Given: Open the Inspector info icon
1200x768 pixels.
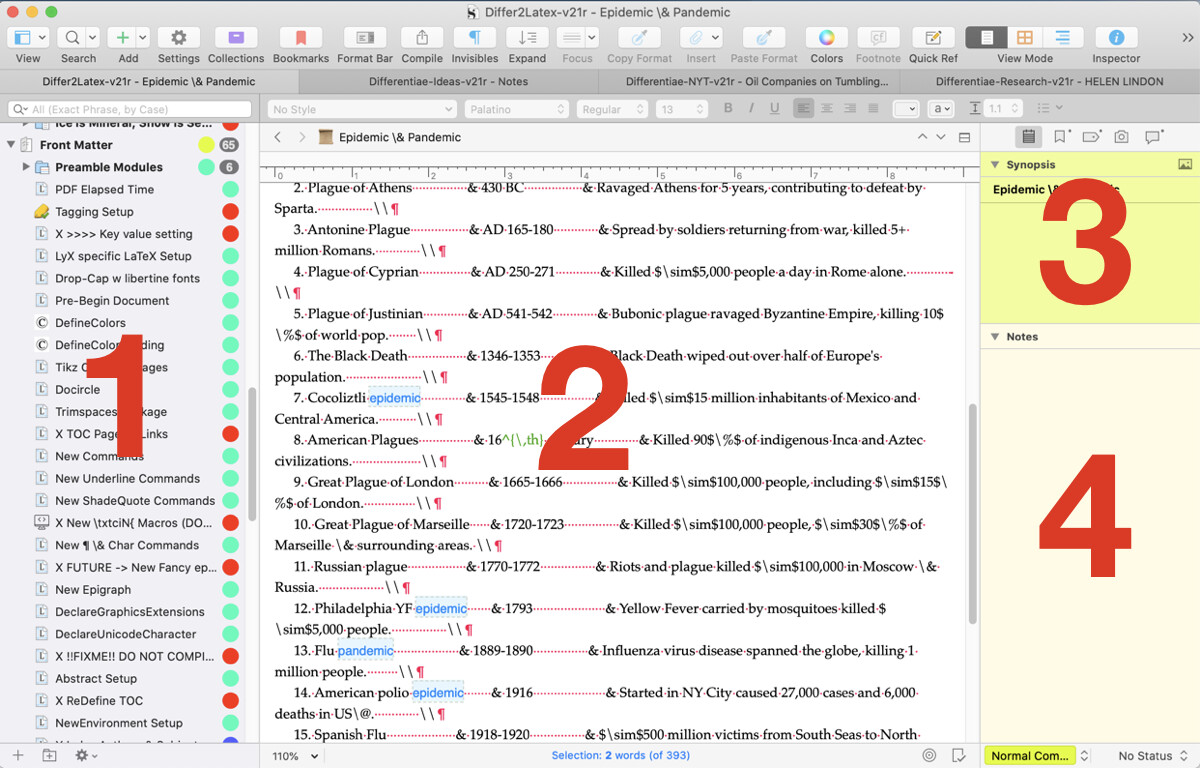Looking at the screenshot, I should click(1116, 38).
